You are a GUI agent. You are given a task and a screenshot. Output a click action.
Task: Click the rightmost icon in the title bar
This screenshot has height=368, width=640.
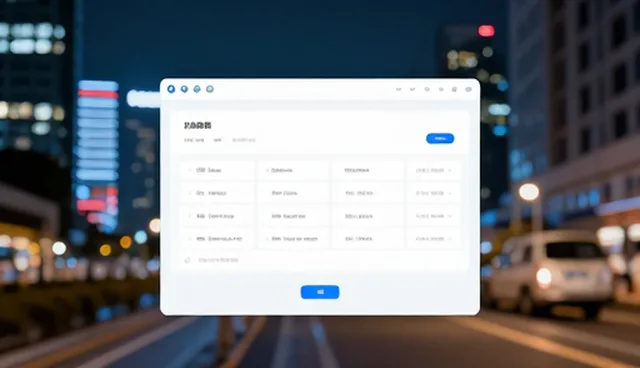[468, 89]
